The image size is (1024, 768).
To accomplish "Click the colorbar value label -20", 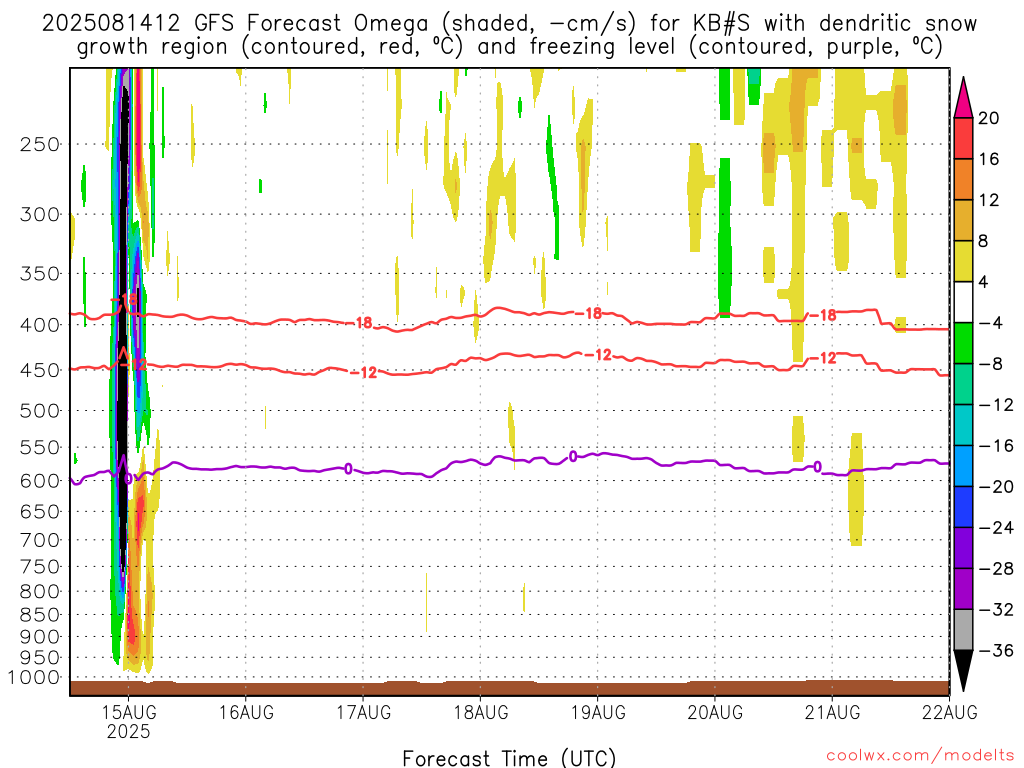I will [x=997, y=487].
